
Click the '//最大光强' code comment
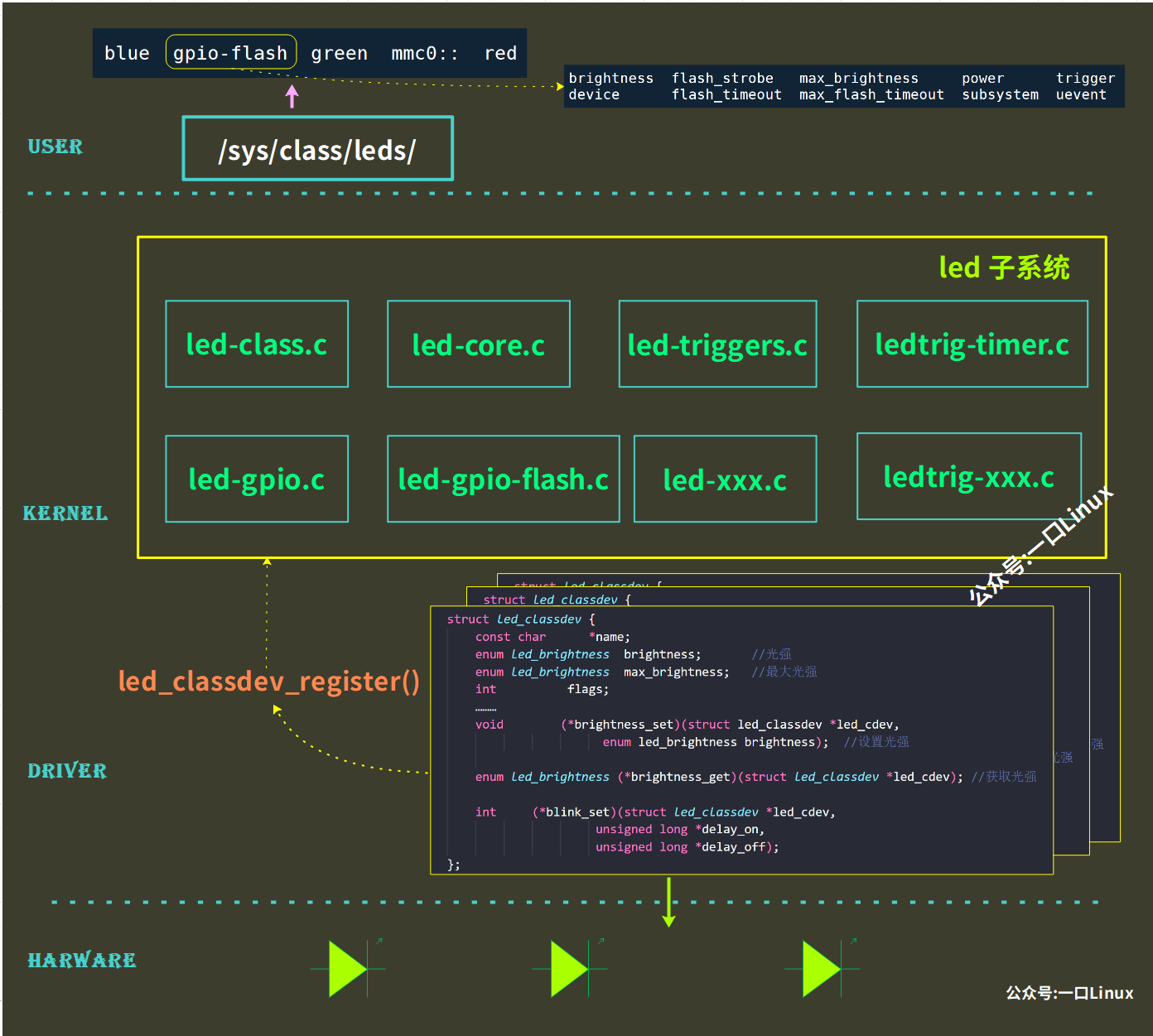784,672
